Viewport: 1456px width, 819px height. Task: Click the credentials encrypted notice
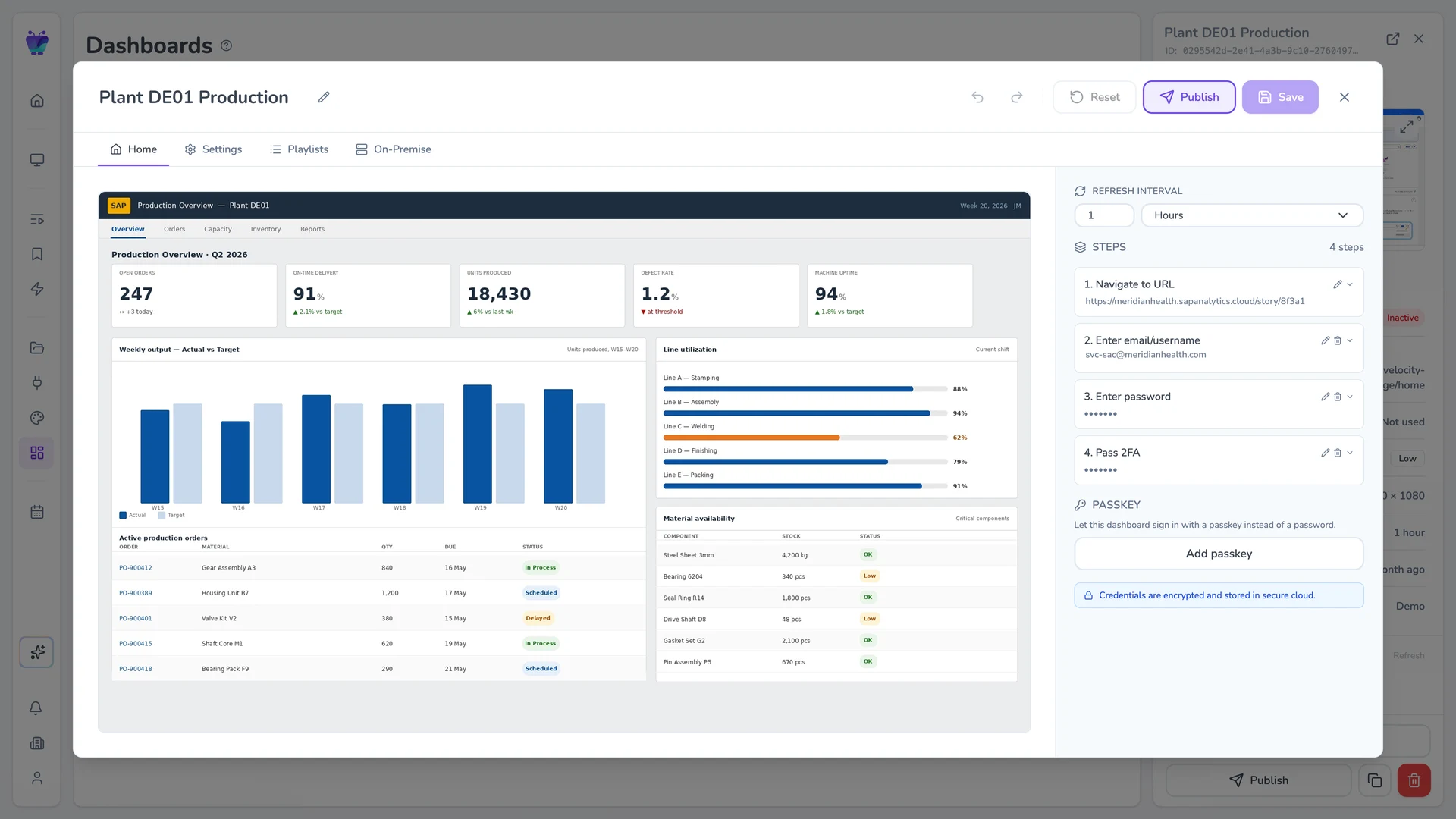coord(1219,595)
